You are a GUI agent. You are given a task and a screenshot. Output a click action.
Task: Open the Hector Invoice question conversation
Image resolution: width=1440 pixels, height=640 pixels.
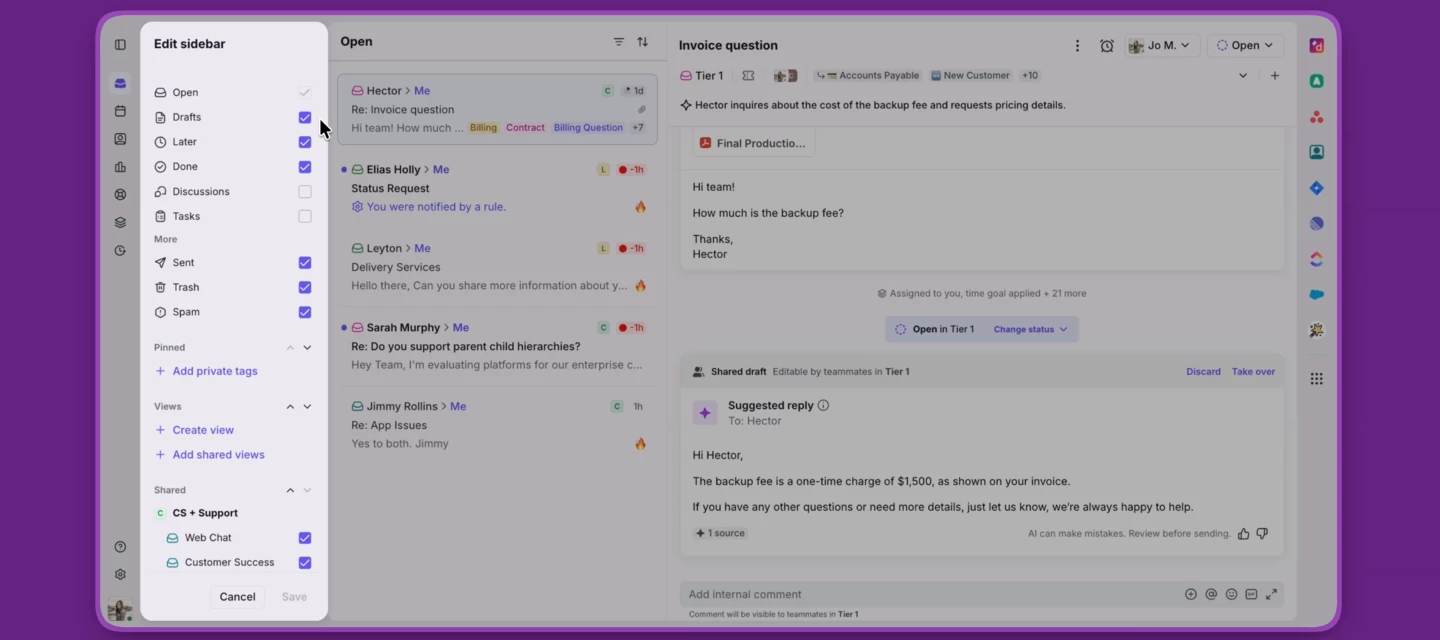(498, 109)
